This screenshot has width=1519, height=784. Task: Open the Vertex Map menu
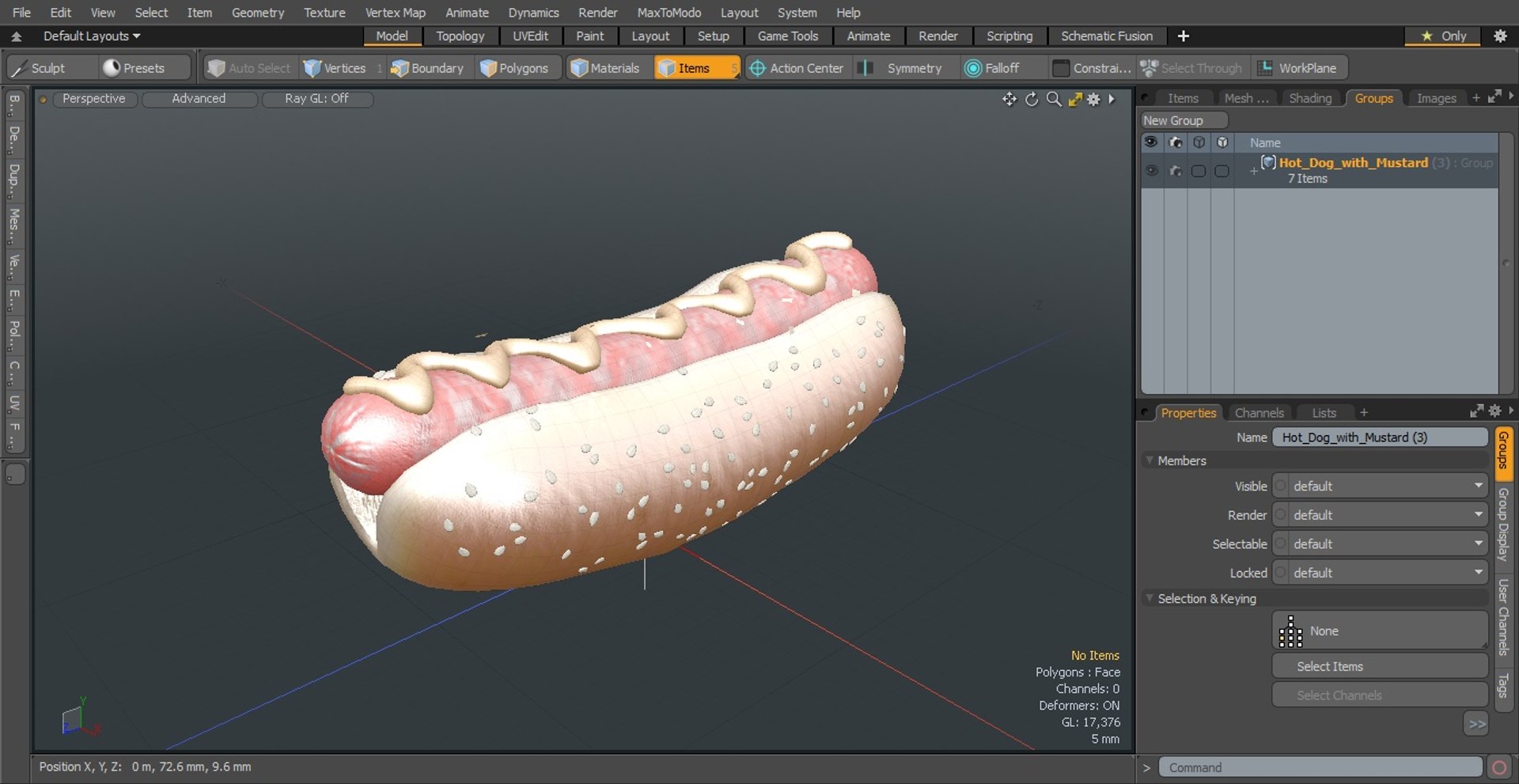395,13
